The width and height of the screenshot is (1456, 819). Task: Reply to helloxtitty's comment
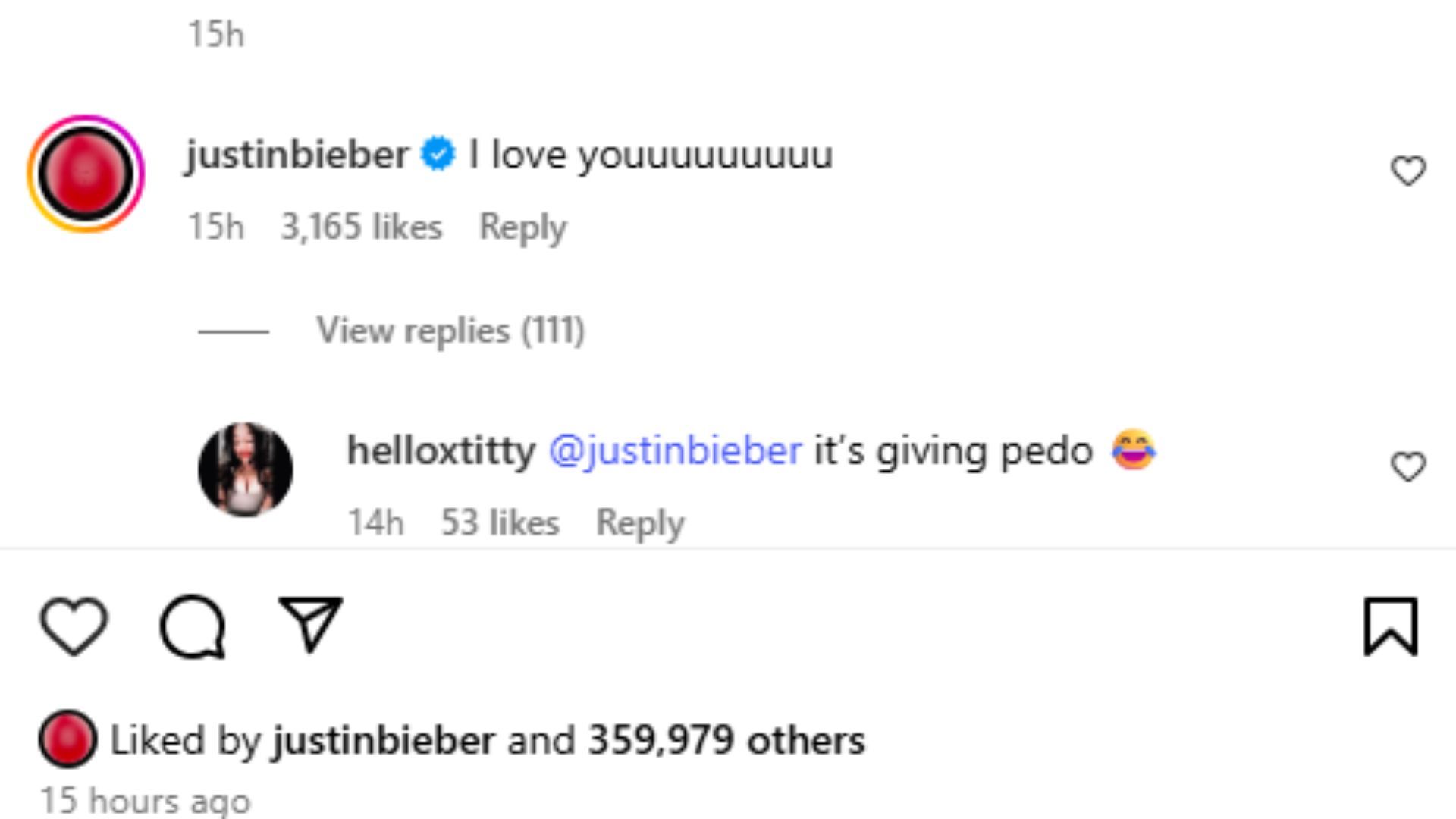[x=640, y=522]
